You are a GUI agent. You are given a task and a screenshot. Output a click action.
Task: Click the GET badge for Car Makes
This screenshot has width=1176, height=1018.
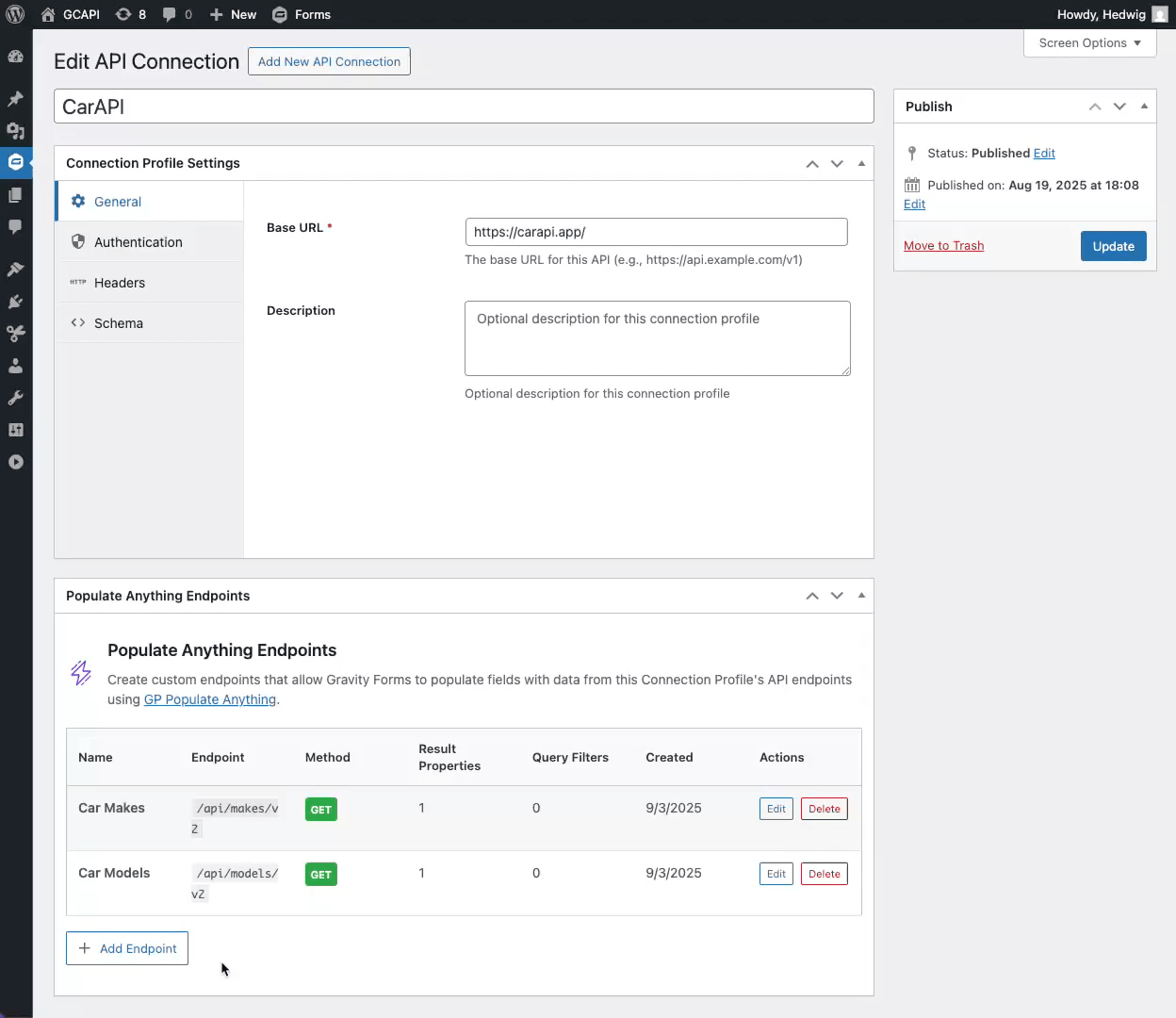320,810
